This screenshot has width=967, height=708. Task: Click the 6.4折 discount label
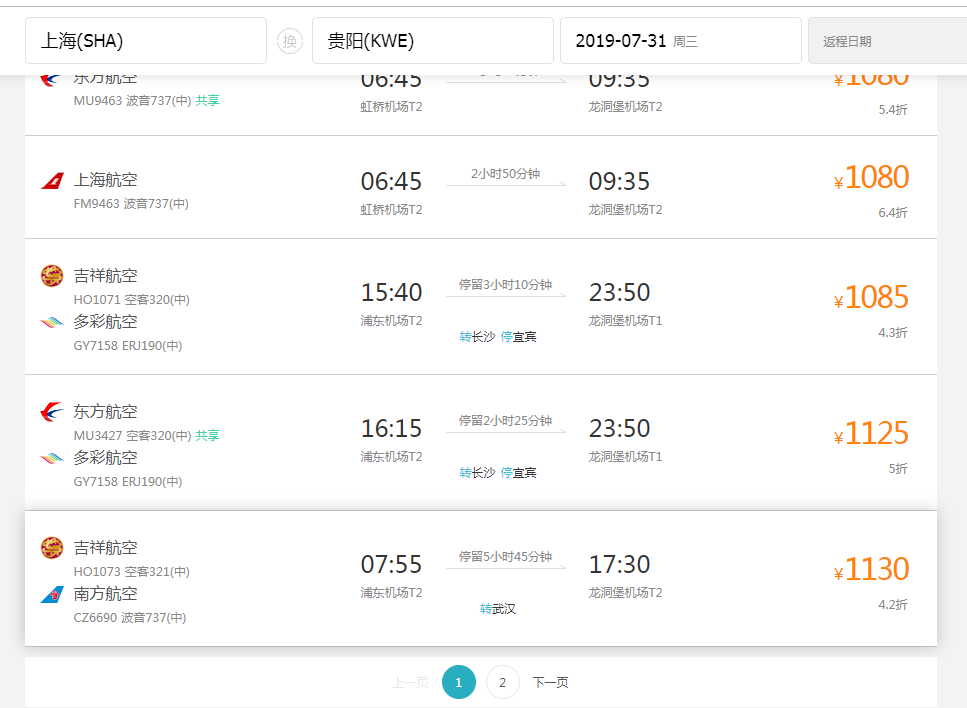(893, 213)
